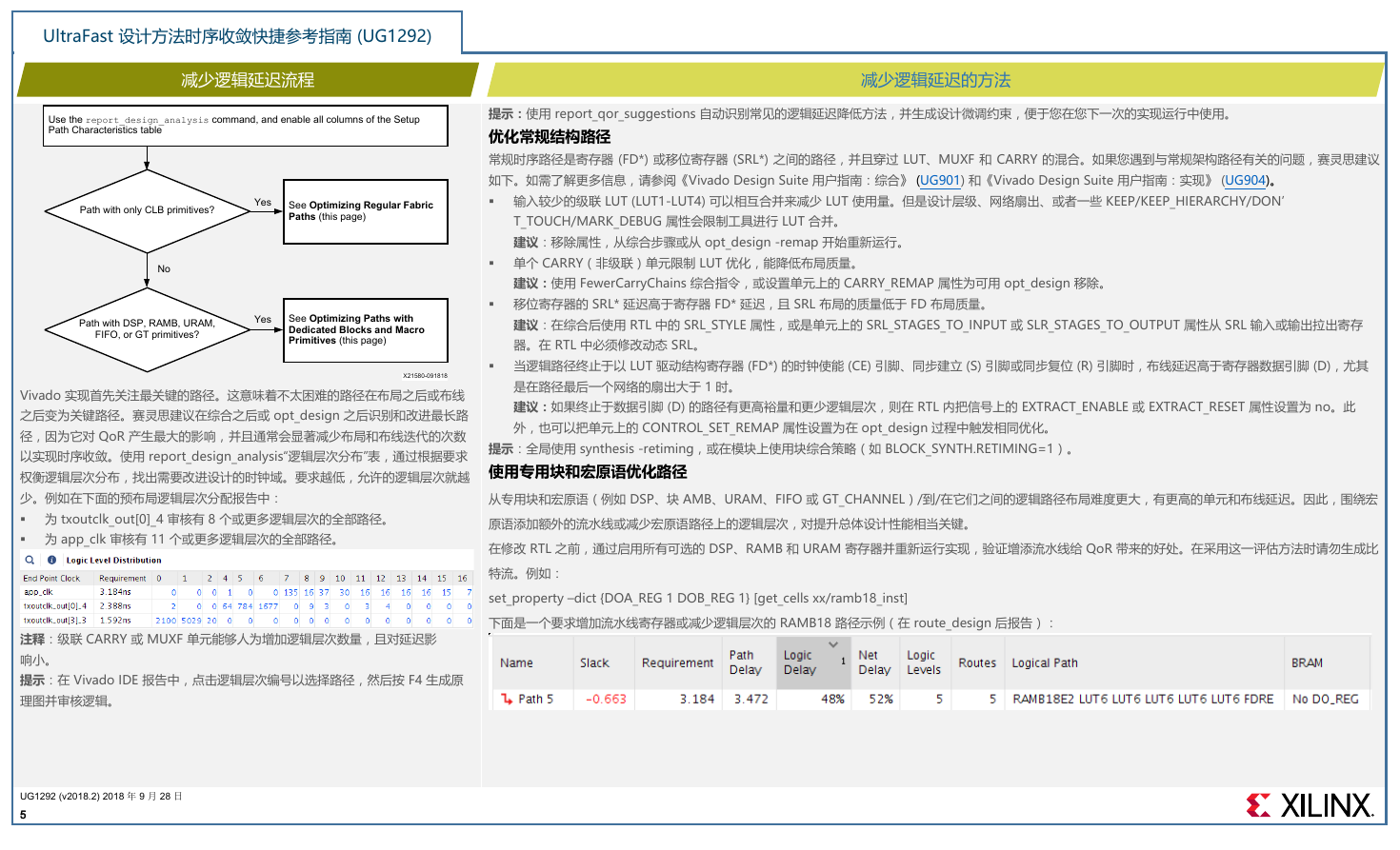This screenshot has height=850, width=1400.
Task: Open the UG901 synthesis guide link
Action: point(940,180)
